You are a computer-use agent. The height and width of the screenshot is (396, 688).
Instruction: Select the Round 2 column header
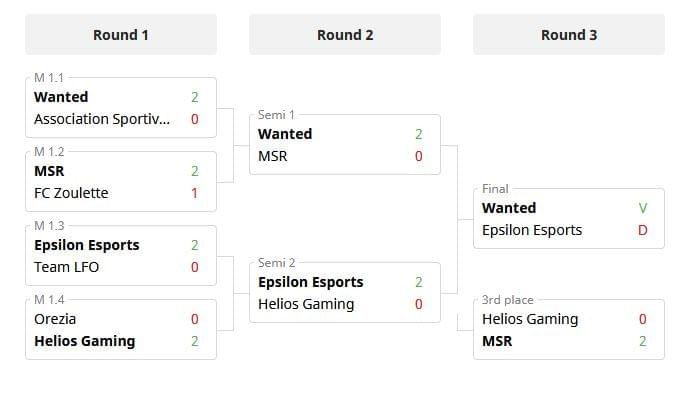tap(345, 35)
